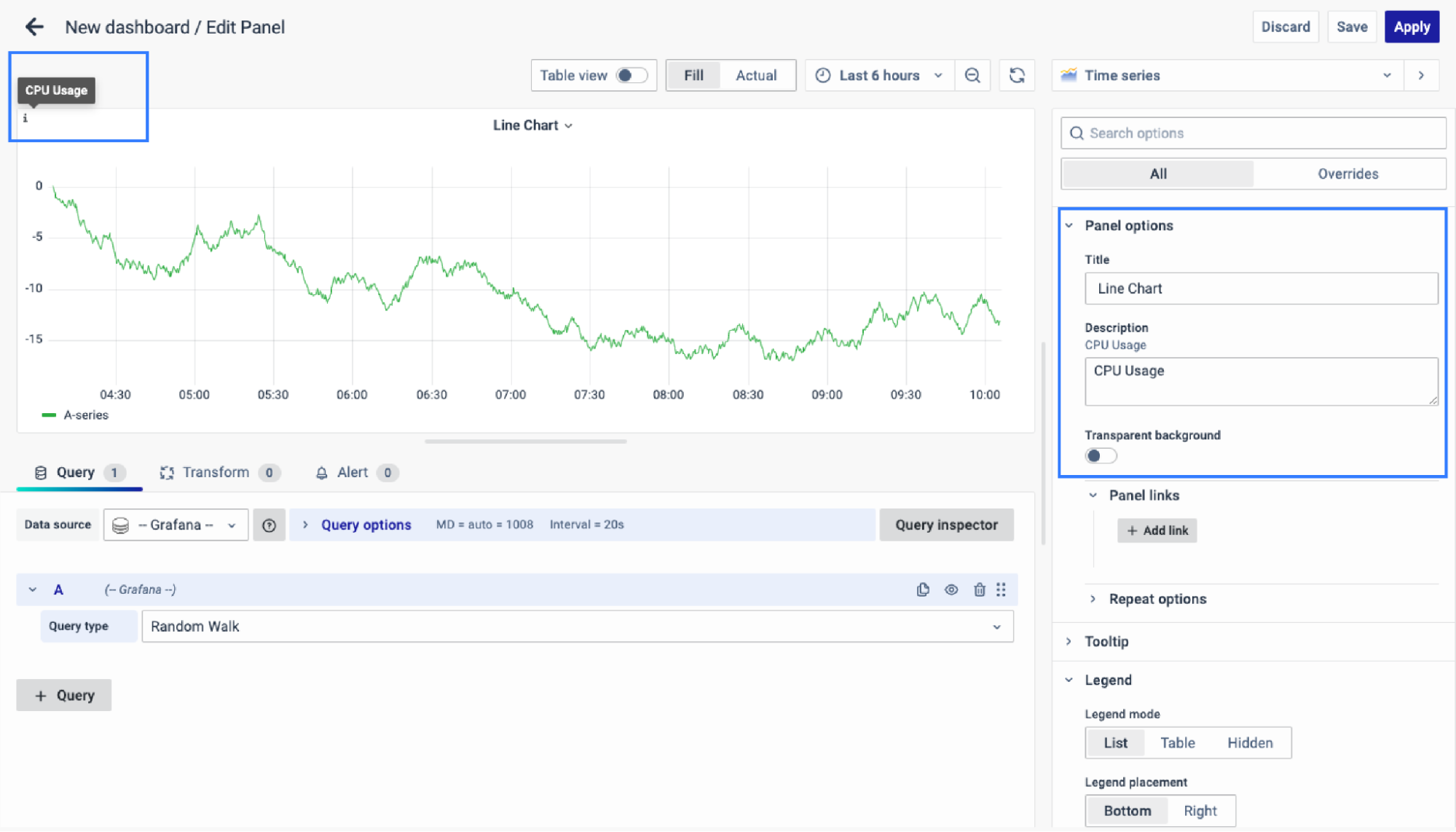
Task: Click the panel Title input field
Action: (1260, 289)
